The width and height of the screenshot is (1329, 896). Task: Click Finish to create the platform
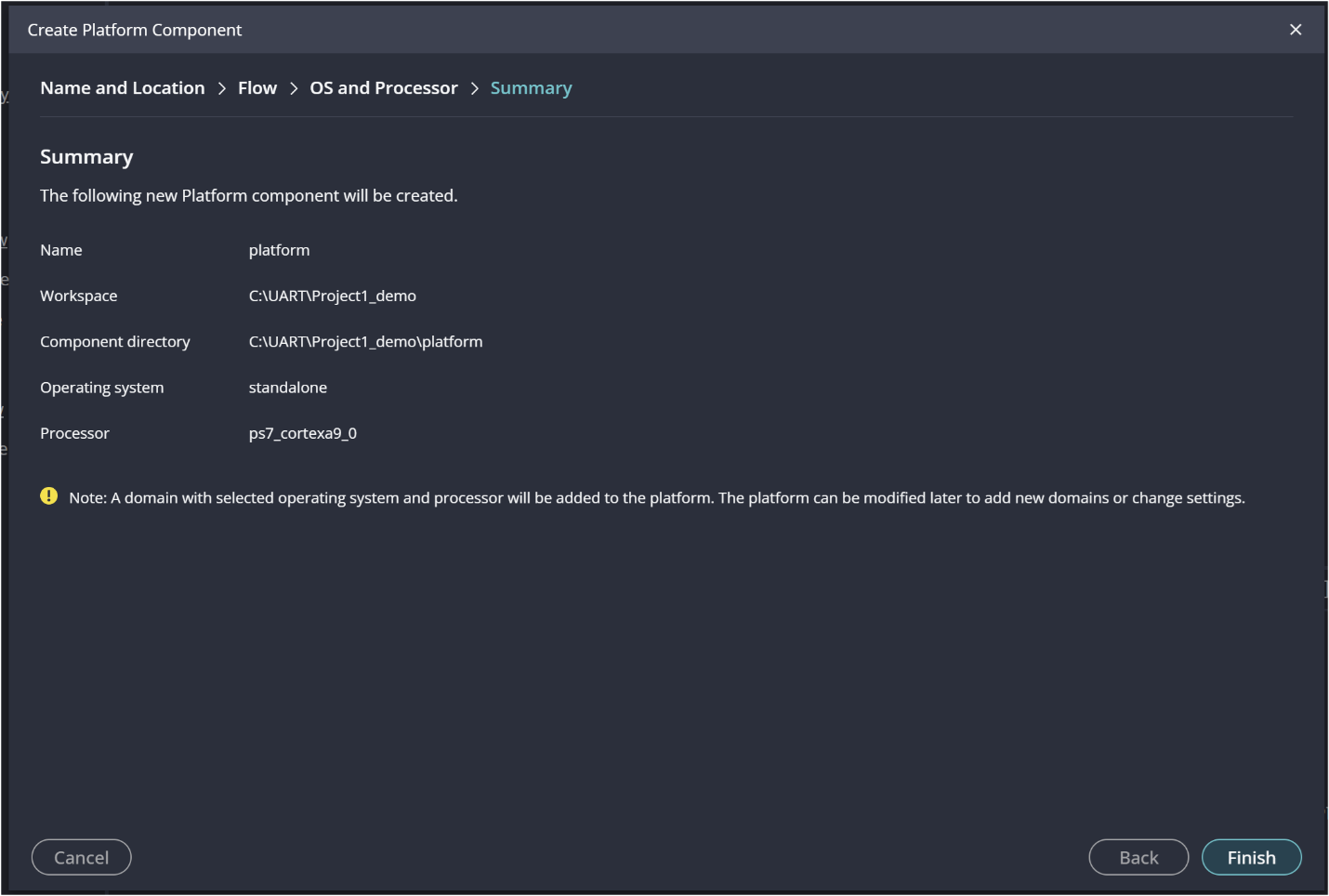[x=1251, y=857]
